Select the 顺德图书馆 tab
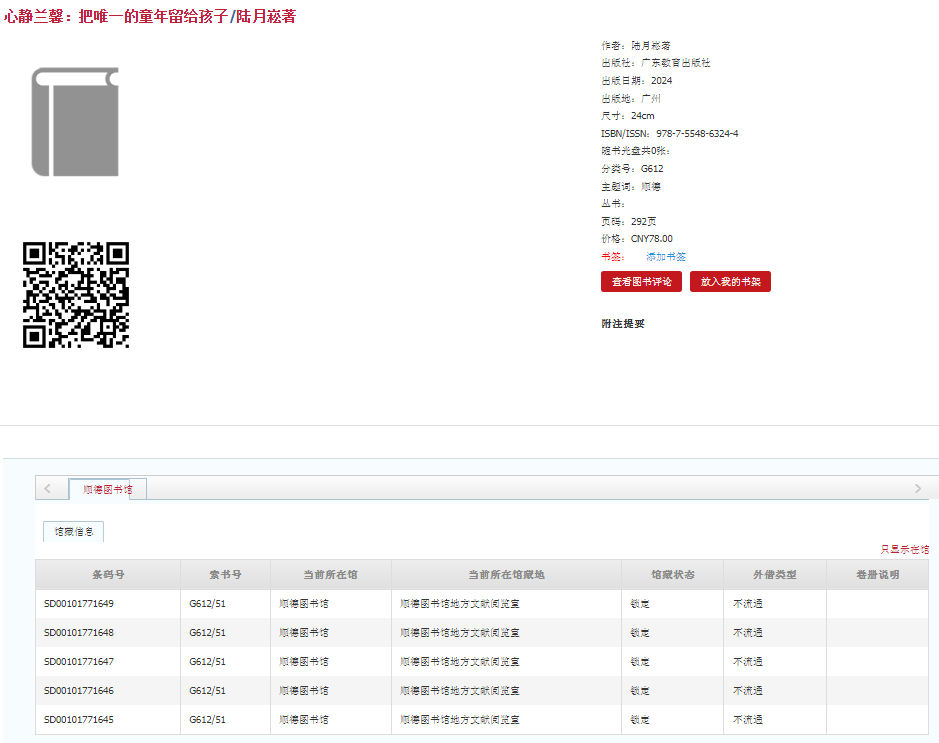This screenshot has width=939, height=743. pyautogui.click(x=107, y=489)
